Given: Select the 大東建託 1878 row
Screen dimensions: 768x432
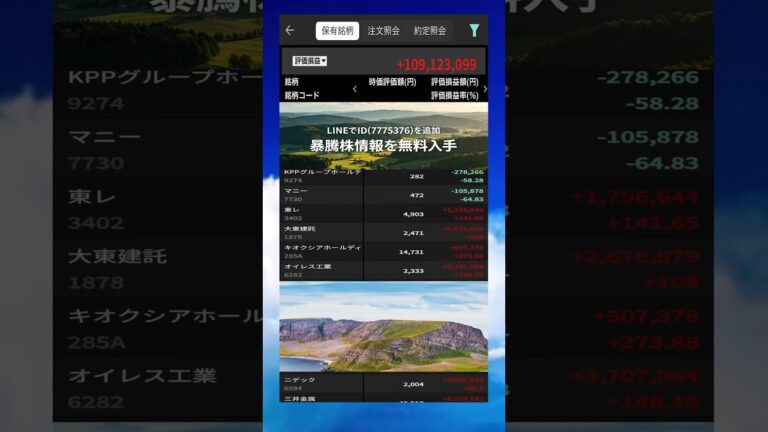Looking at the screenshot, I should click(x=383, y=233).
